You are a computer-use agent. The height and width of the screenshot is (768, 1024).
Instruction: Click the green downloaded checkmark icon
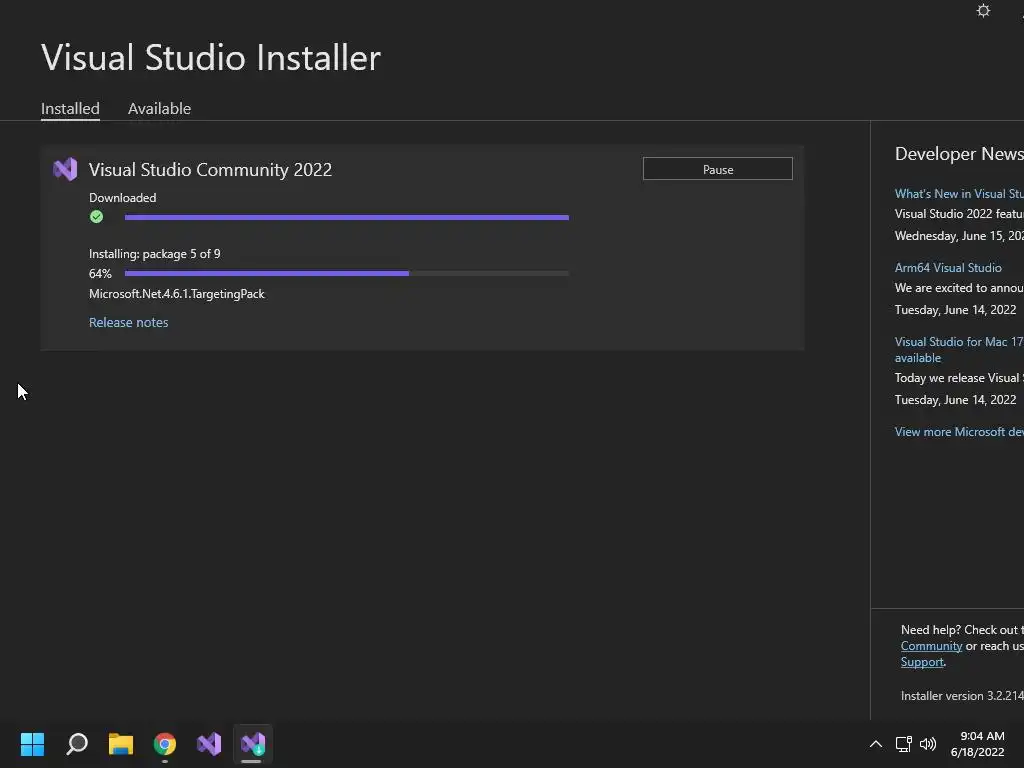click(97, 217)
